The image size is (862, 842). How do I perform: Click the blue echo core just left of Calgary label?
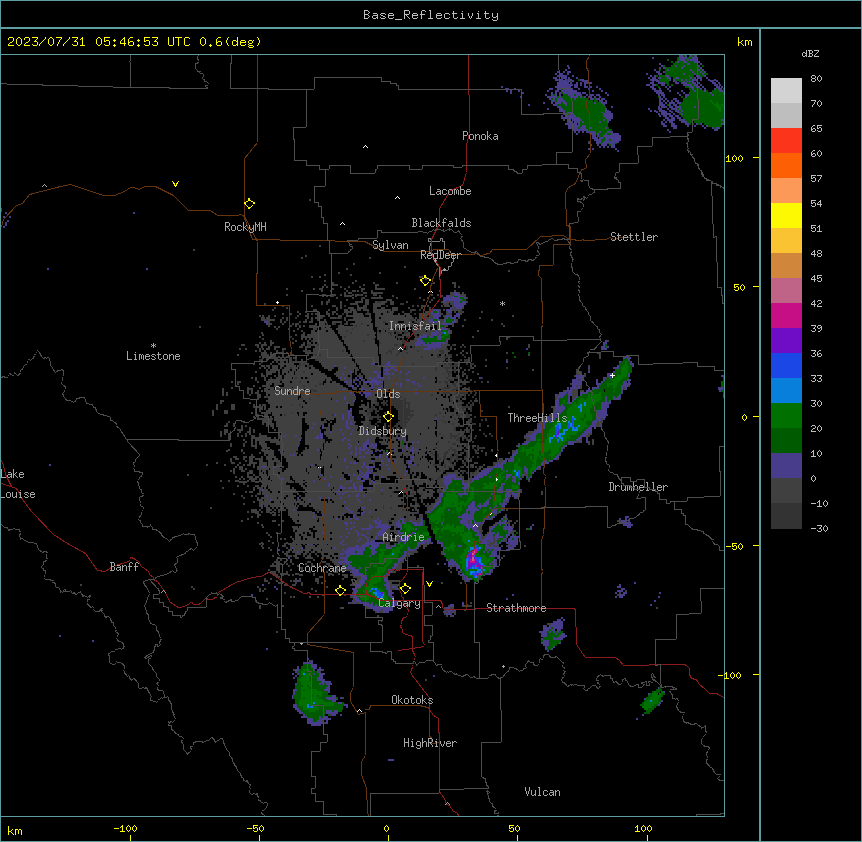[x=377, y=593]
